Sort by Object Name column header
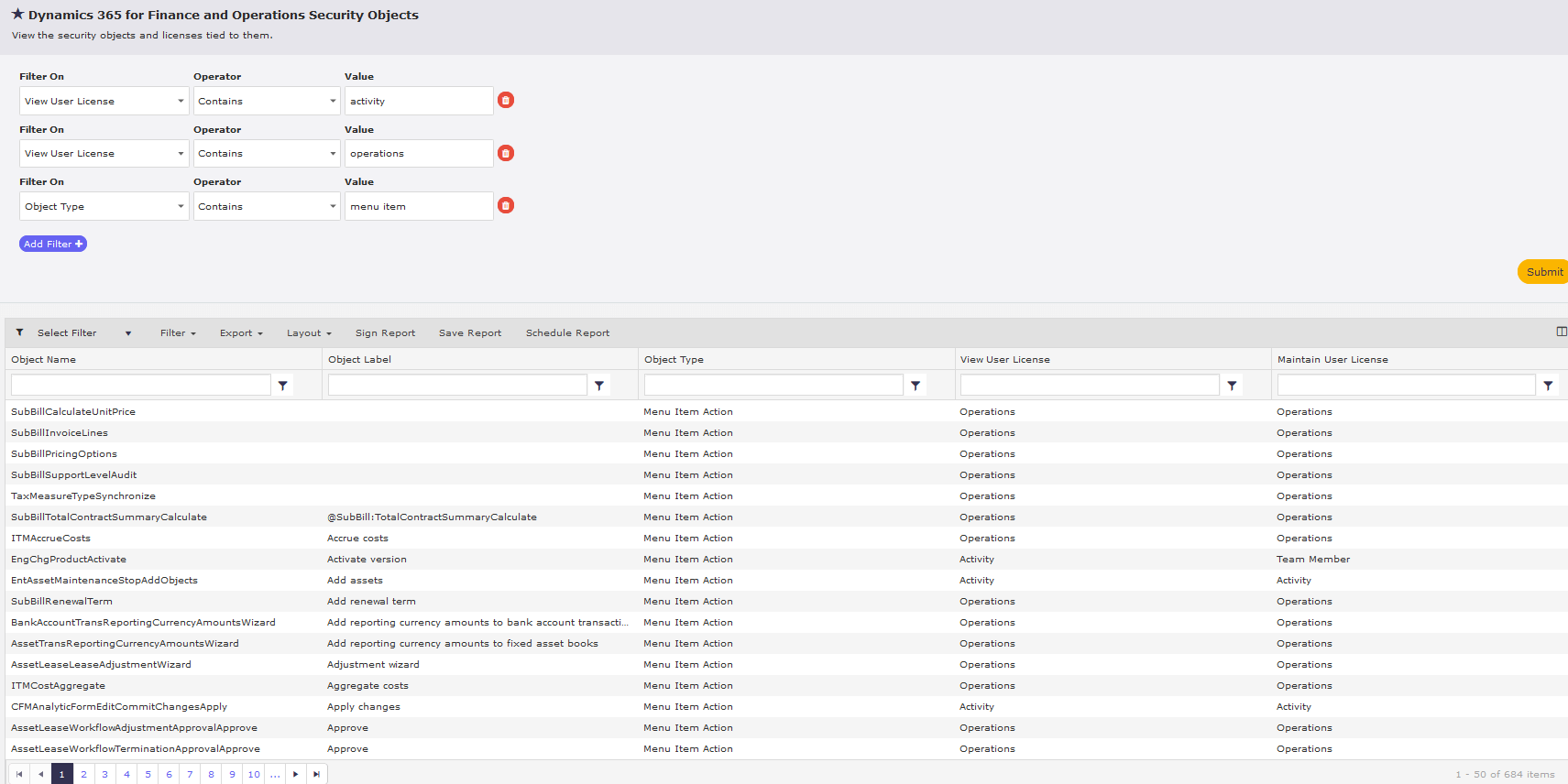The width and height of the screenshot is (1568, 784). [43, 359]
